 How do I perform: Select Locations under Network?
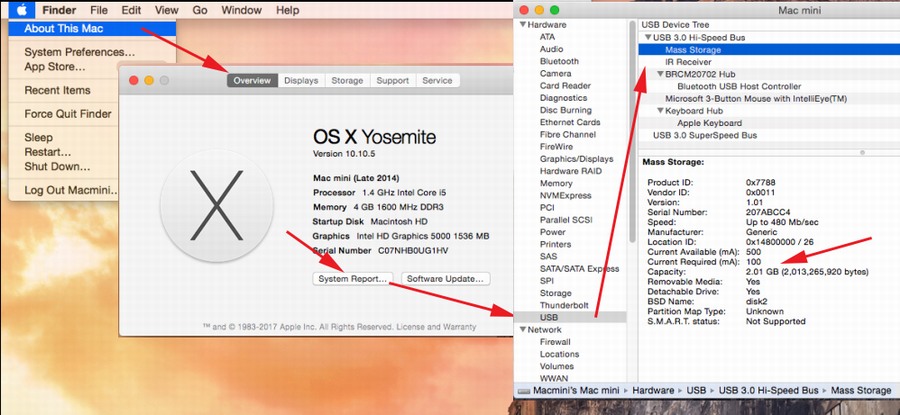[559, 354]
